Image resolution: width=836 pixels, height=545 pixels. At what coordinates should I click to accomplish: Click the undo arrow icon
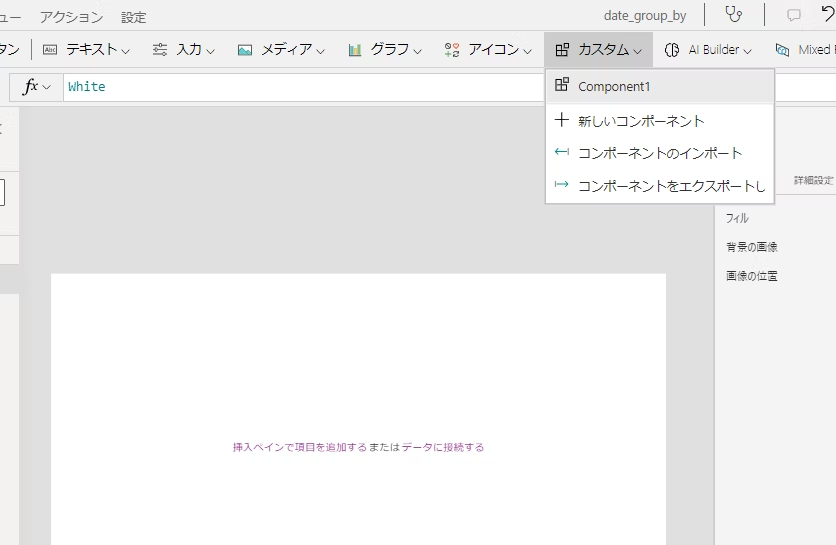(x=827, y=15)
